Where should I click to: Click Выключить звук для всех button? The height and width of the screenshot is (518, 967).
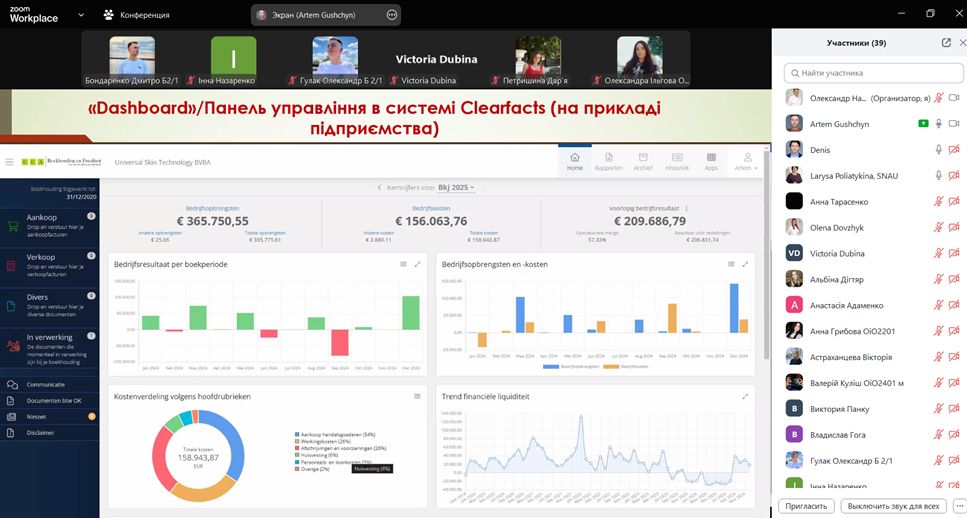893,506
